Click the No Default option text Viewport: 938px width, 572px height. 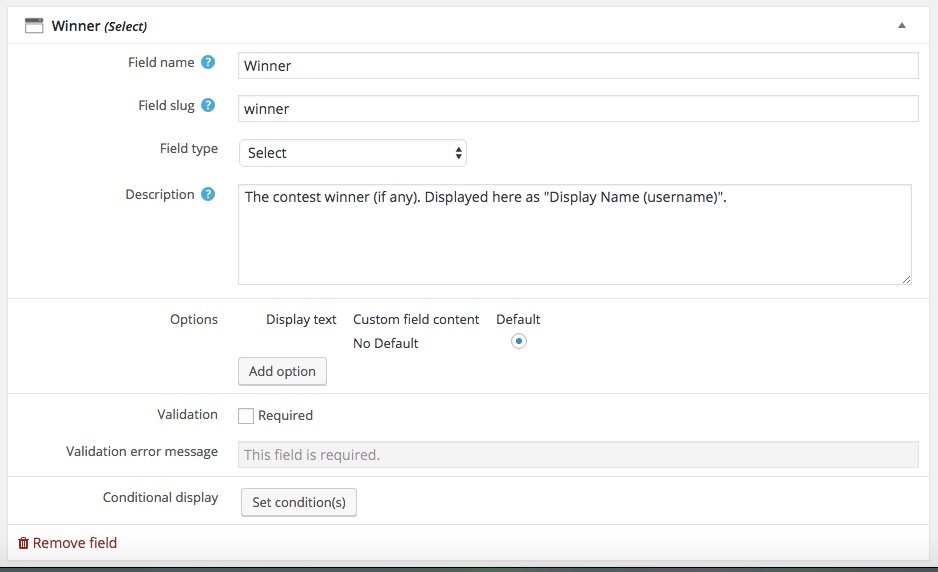[385, 343]
